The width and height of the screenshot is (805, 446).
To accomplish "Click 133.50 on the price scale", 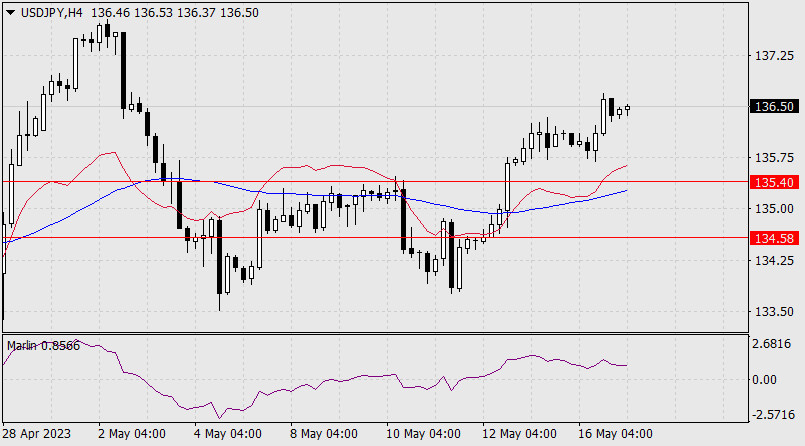I will 776,311.
